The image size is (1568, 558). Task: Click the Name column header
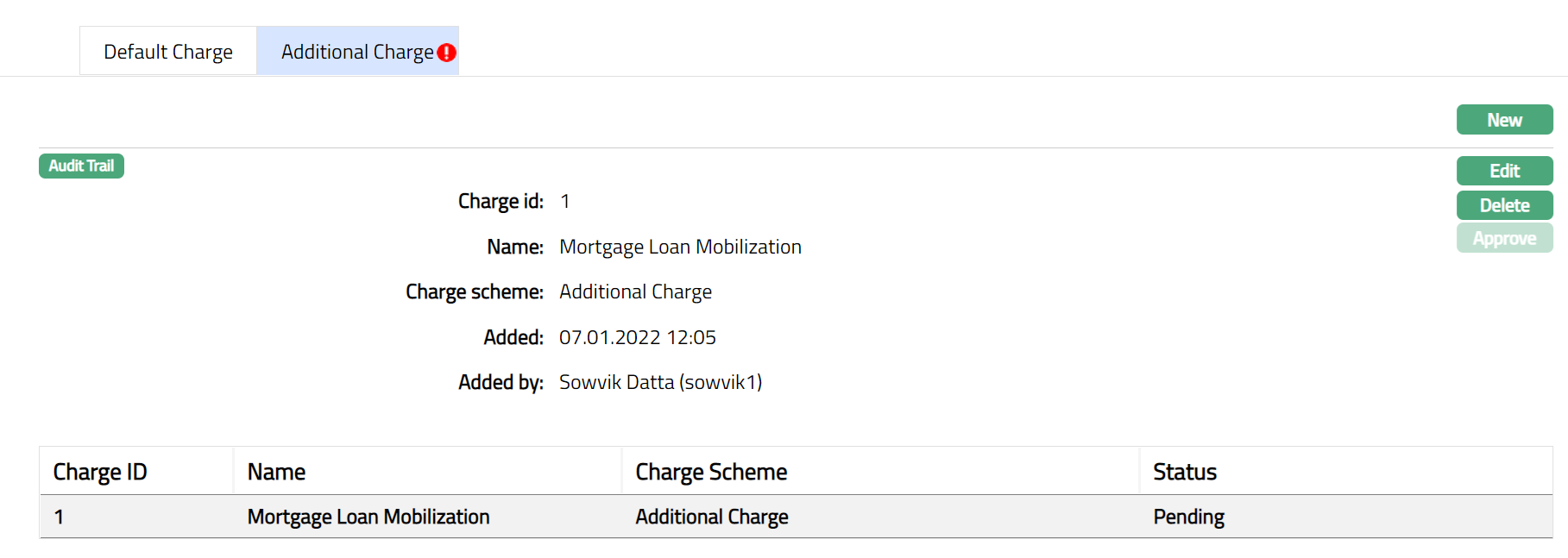coord(276,472)
